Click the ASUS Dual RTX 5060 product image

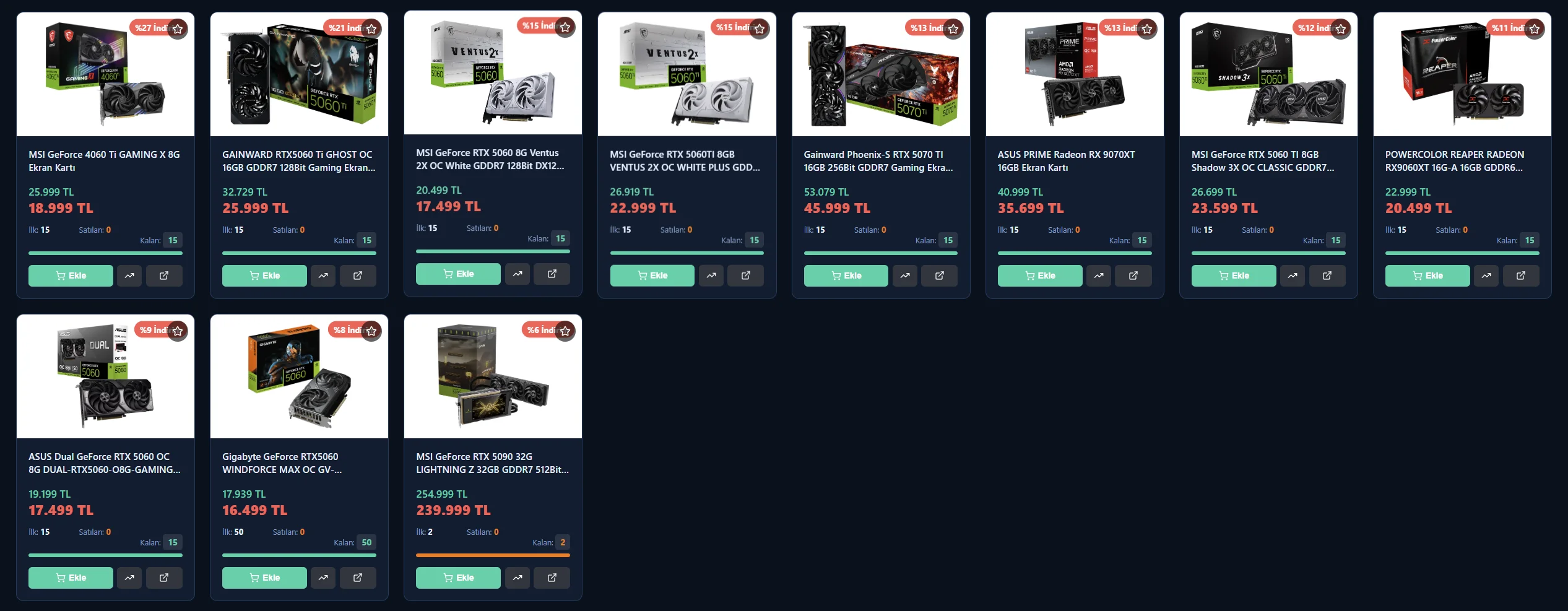[105, 376]
